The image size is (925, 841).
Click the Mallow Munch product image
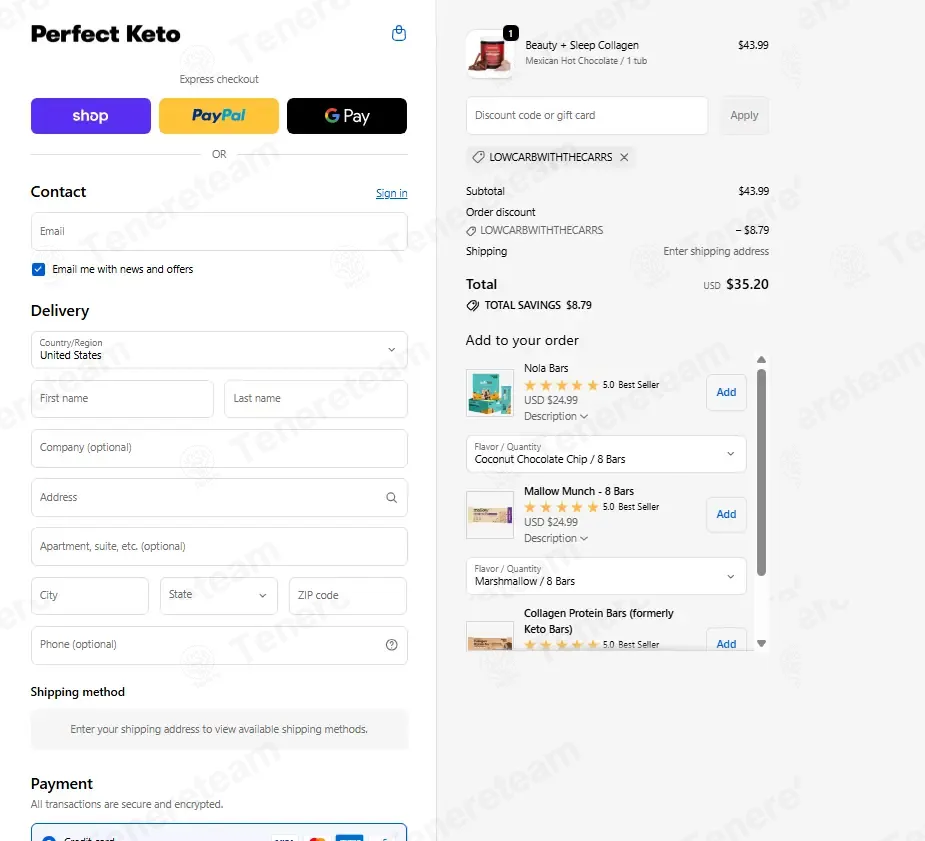pyautogui.click(x=490, y=515)
